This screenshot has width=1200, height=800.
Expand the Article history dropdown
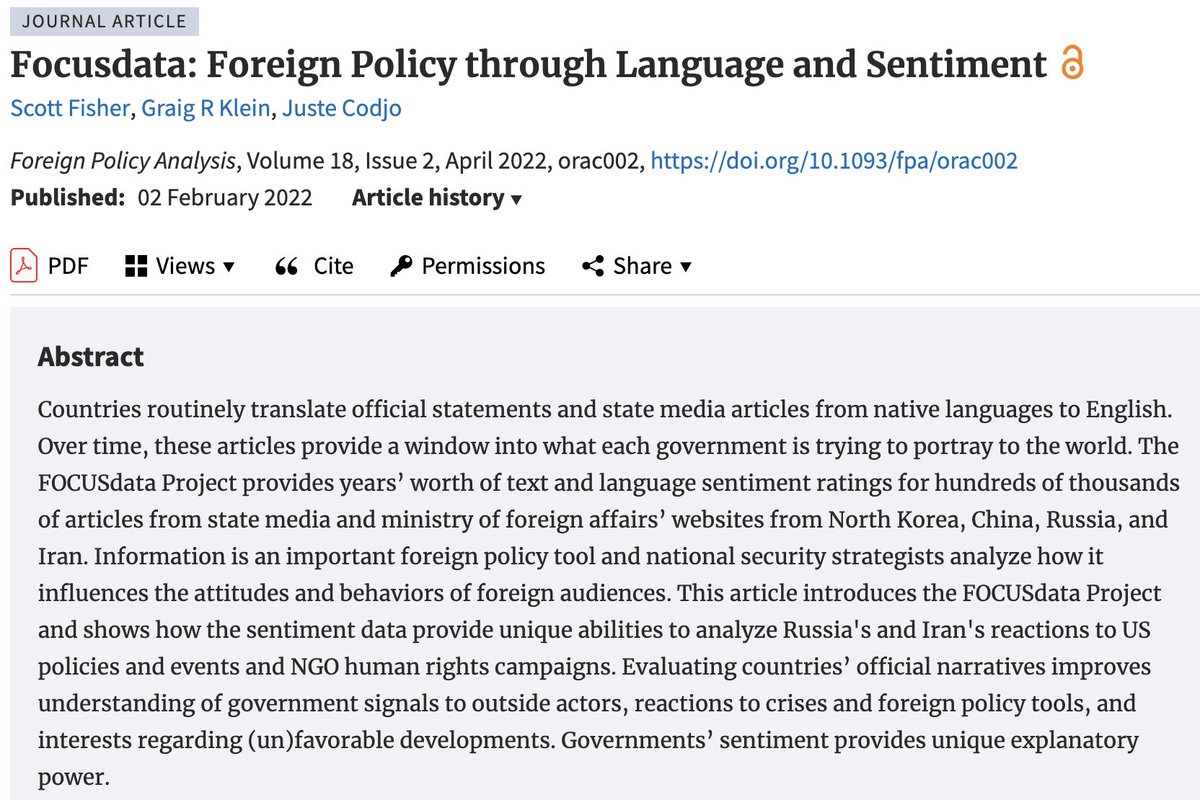[437, 198]
